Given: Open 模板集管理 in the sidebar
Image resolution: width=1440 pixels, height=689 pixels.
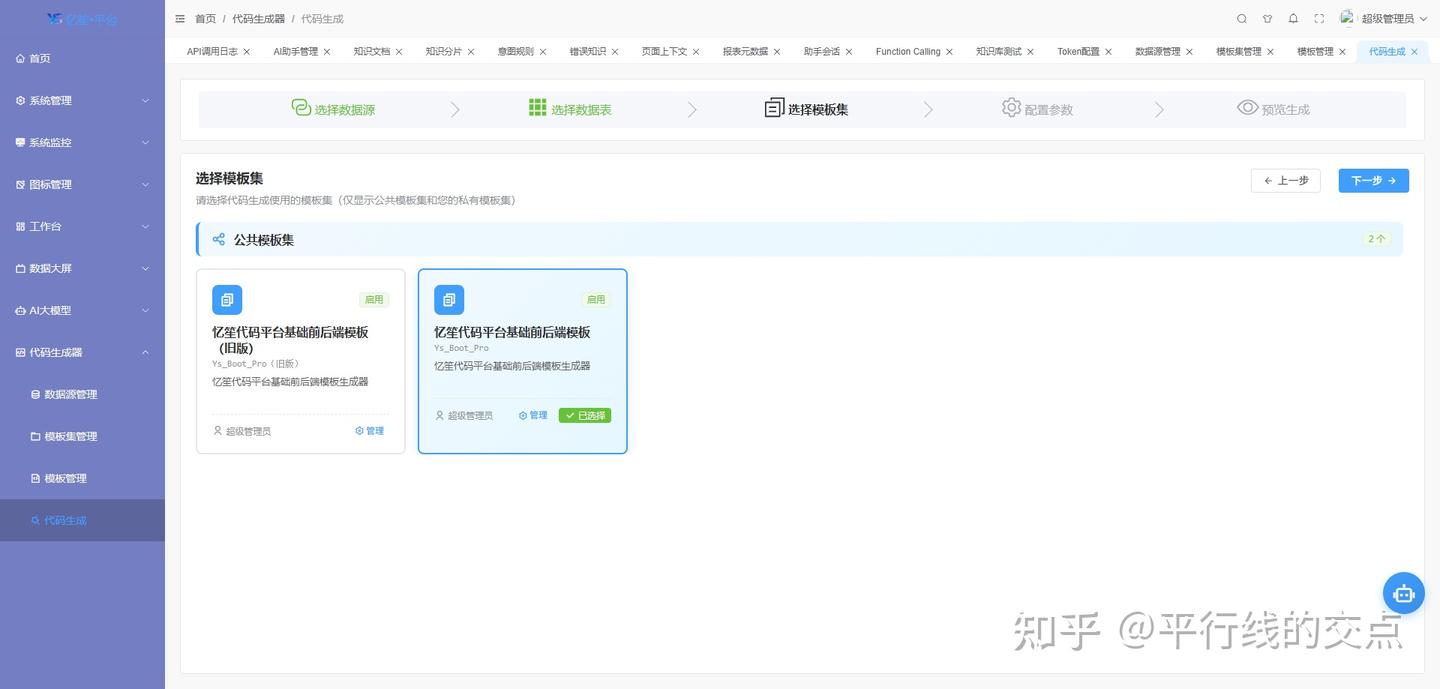Looking at the screenshot, I should tap(82, 437).
